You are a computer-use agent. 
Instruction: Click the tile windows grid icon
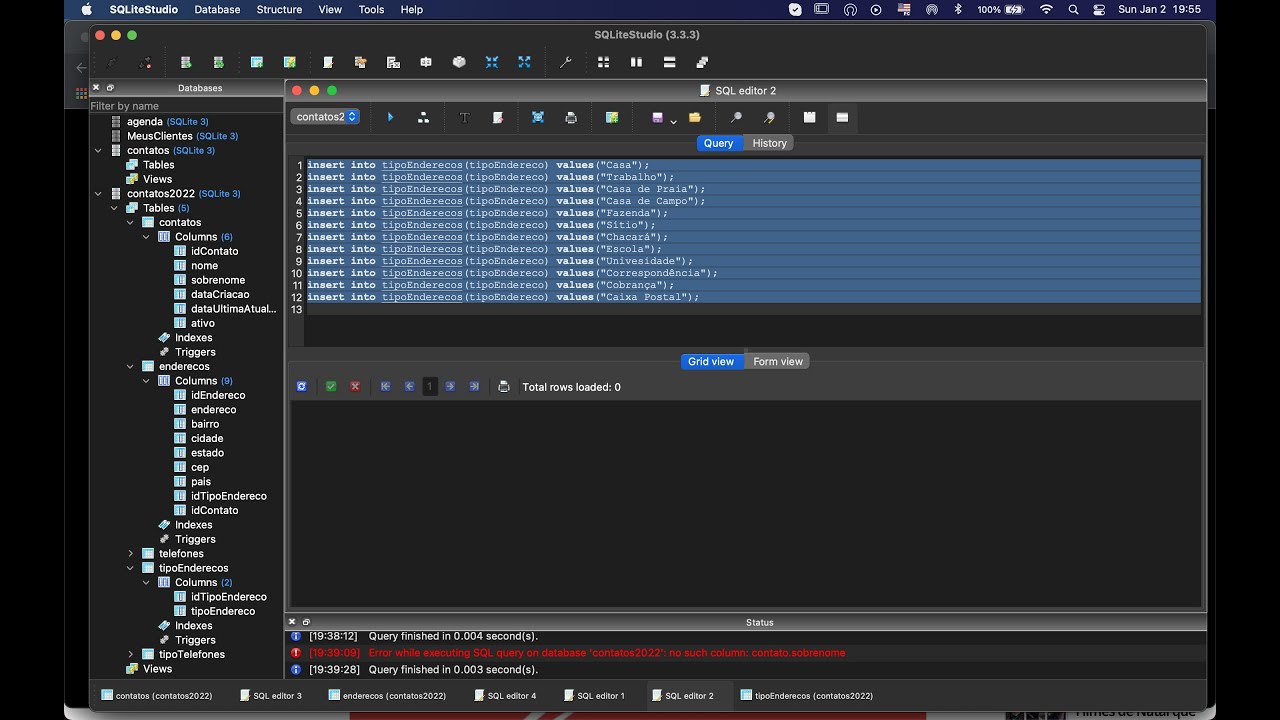pyautogui.click(x=603, y=62)
